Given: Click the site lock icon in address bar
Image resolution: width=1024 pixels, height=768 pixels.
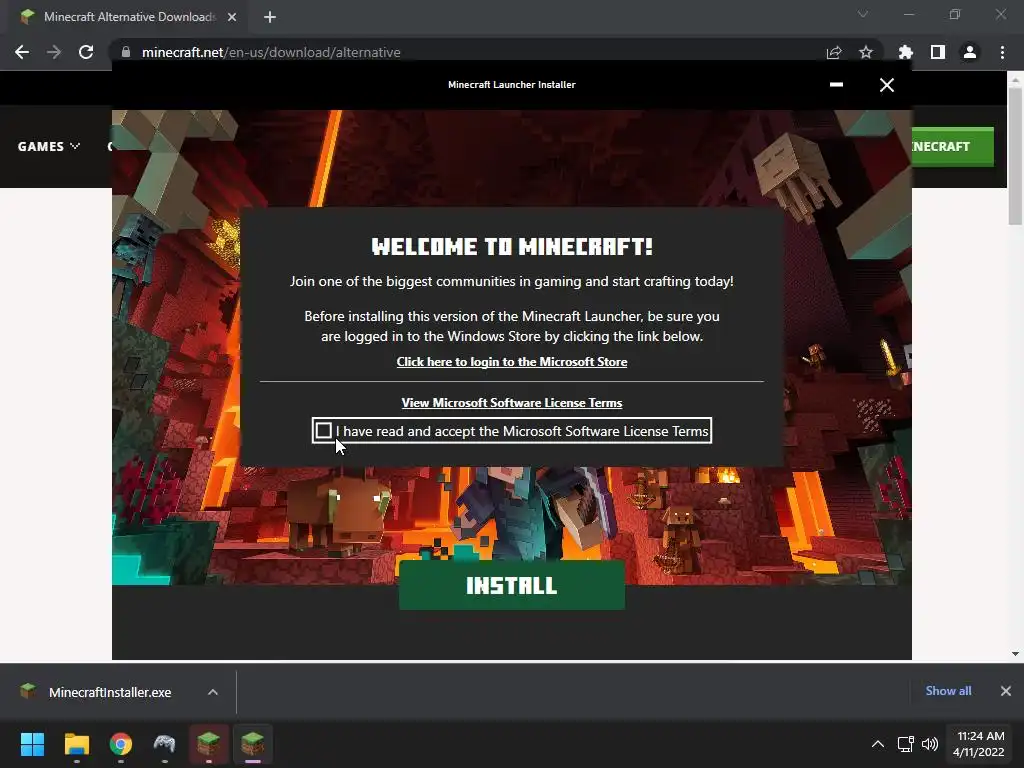Looking at the screenshot, I should (x=126, y=52).
